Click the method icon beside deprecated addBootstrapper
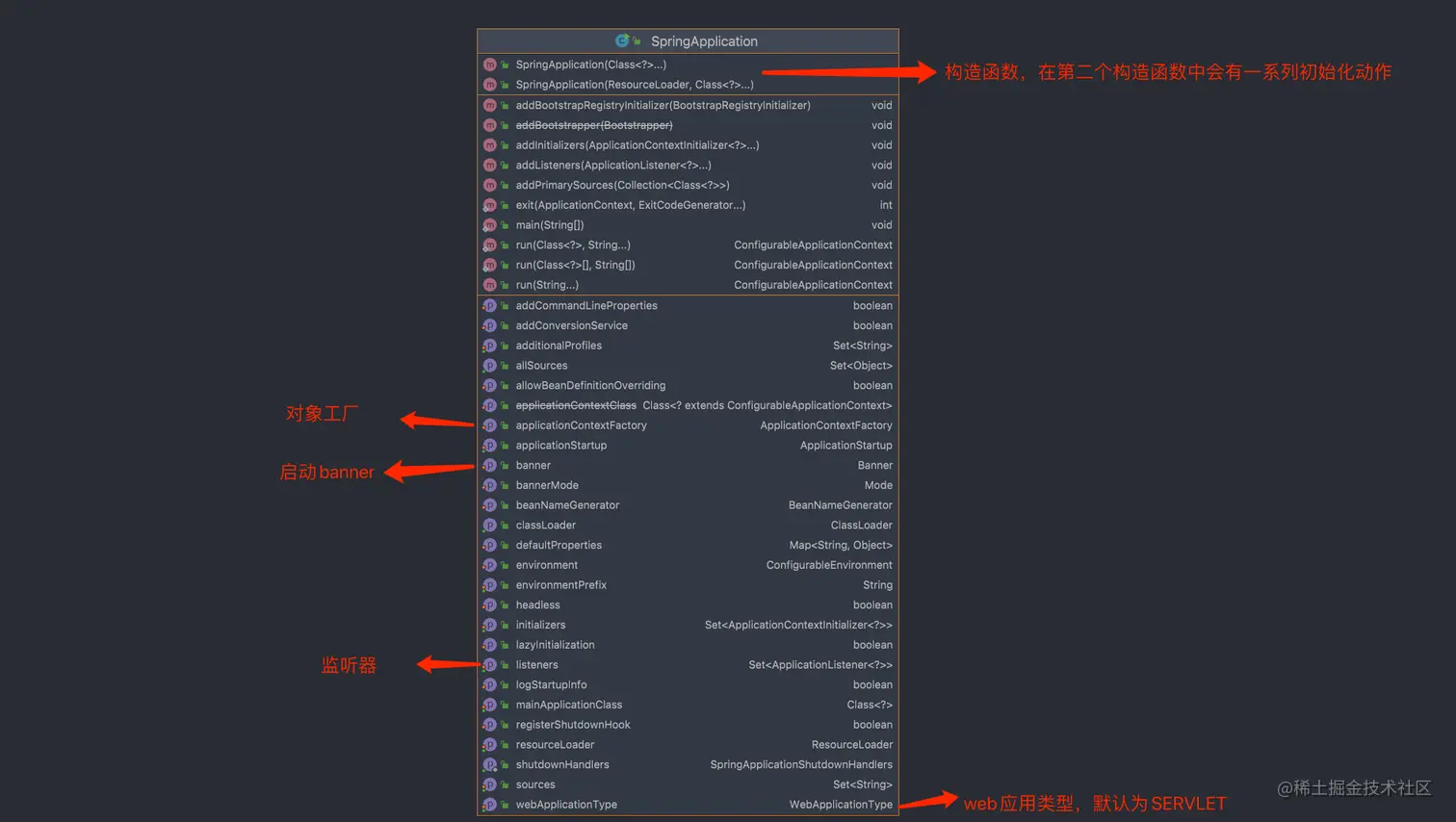Image resolution: width=1456 pixels, height=822 pixels. point(489,125)
